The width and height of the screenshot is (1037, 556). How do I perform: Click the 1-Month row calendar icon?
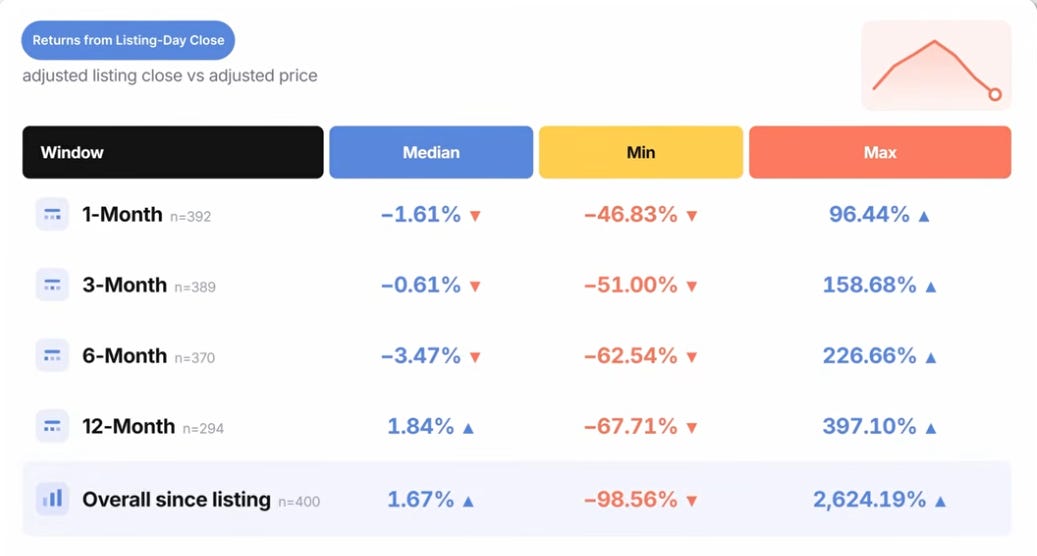(x=52, y=214)
